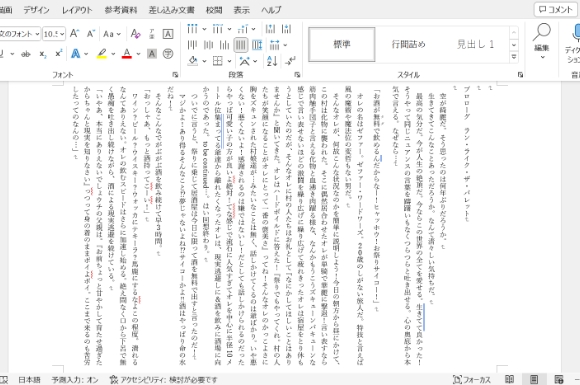Expand borders dropdown arrow
This screenshot has height=385, width=580.
[x=229, y=61]
